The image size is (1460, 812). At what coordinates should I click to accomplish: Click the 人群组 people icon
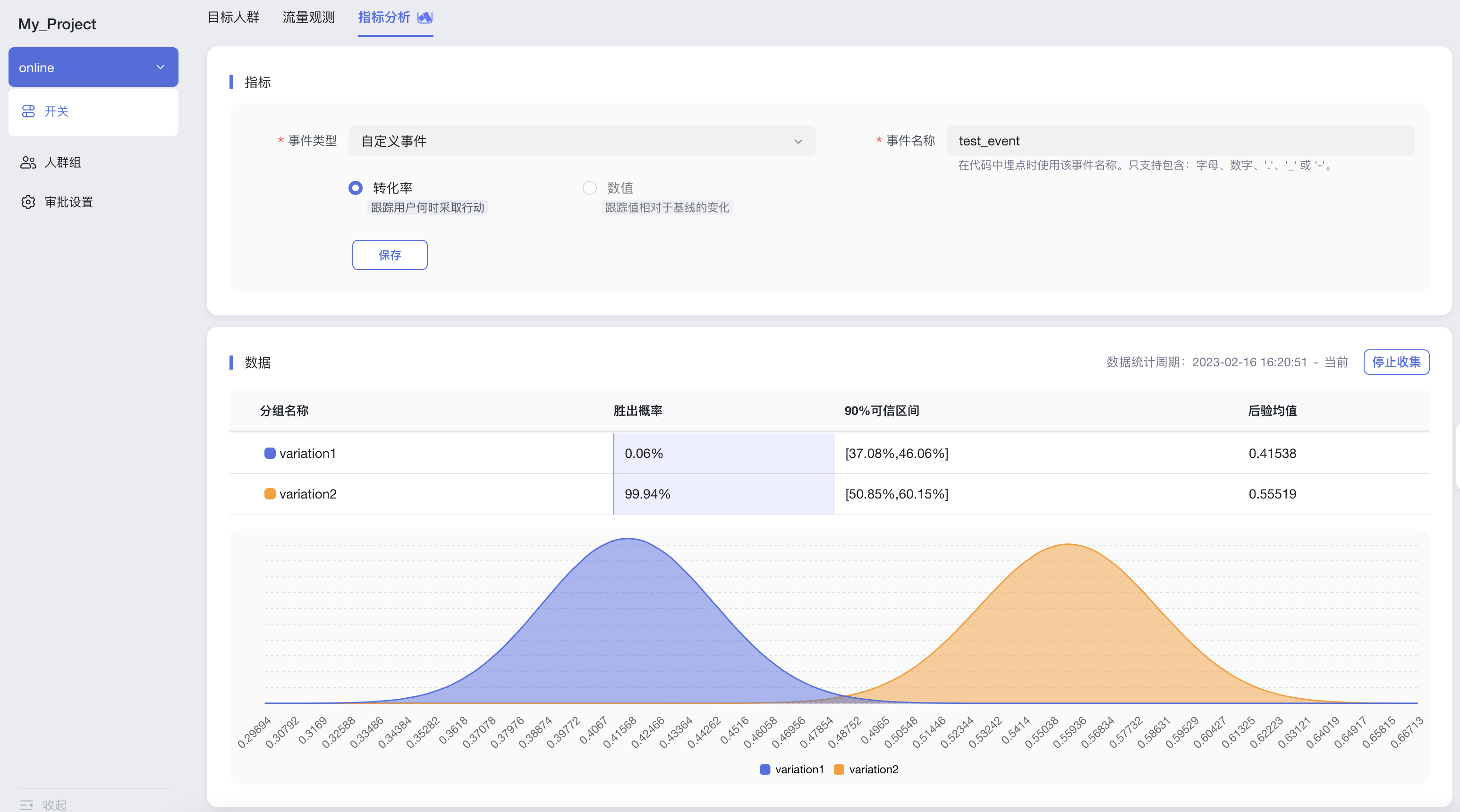(28, 162)
